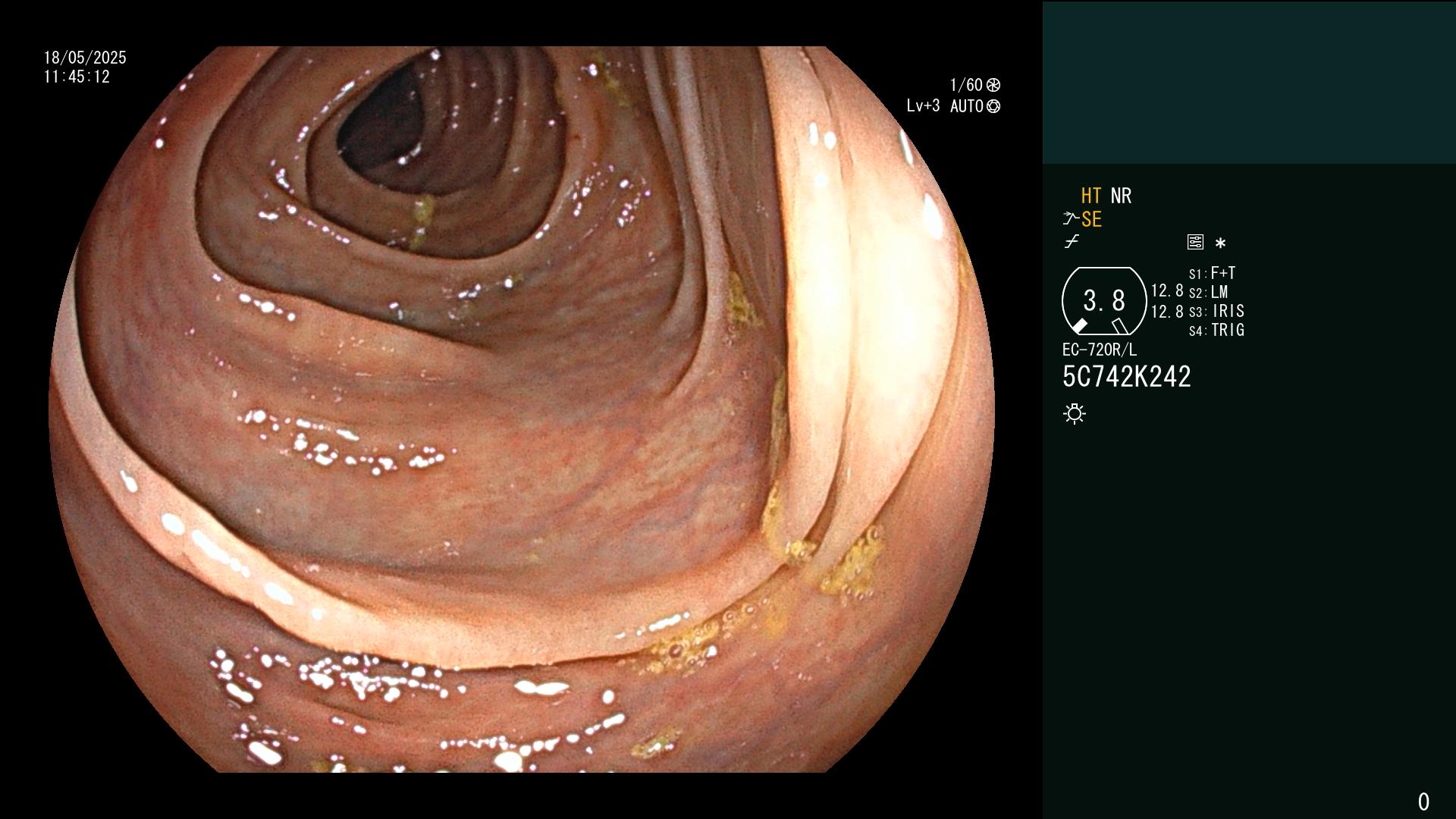Click the serial number 5C742K242

coord(1127,376)
